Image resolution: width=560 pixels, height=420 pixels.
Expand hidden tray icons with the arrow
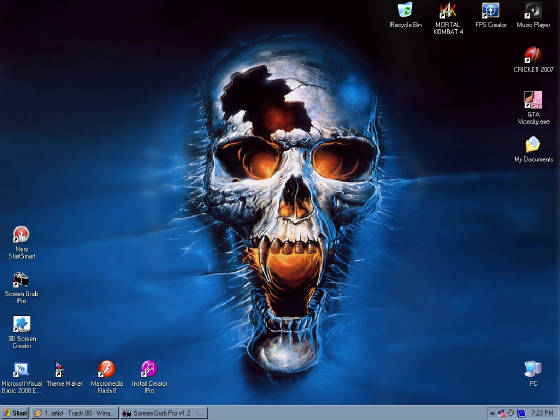pyautogui.click(x=492, y=413)
